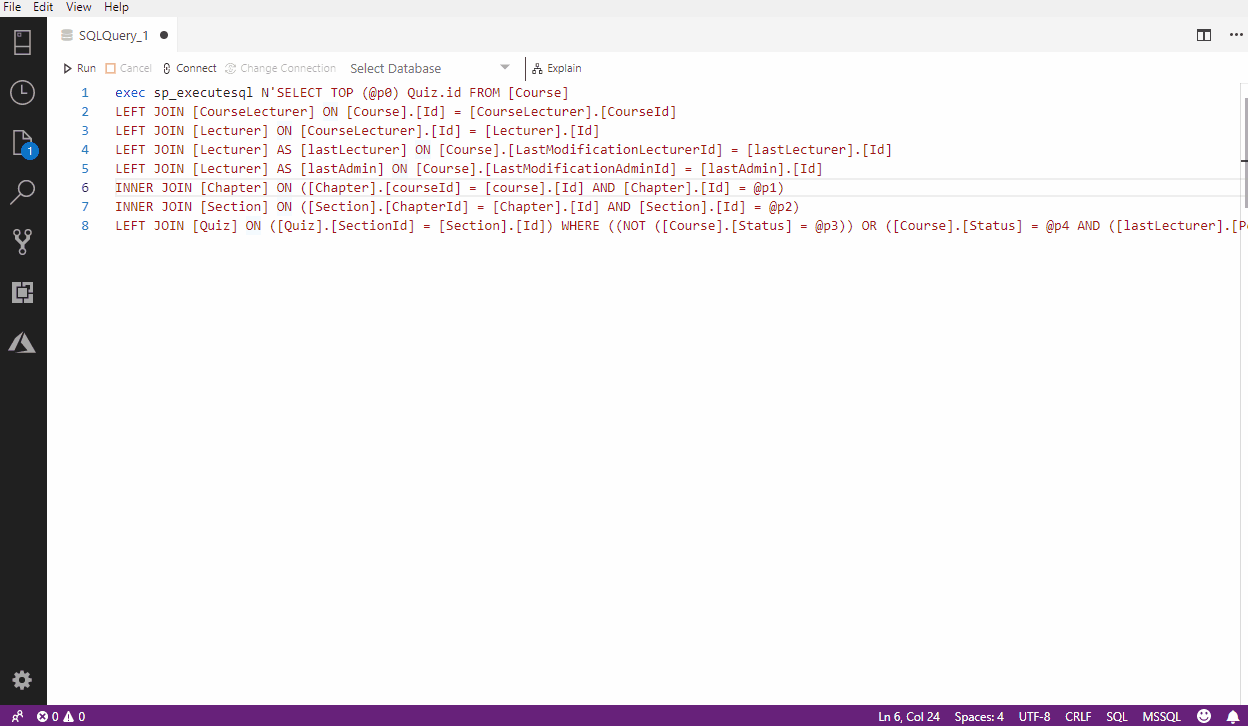Screen dimensions: 1248x726
Task: Open the Search view
Action: (x=22, y=191)
